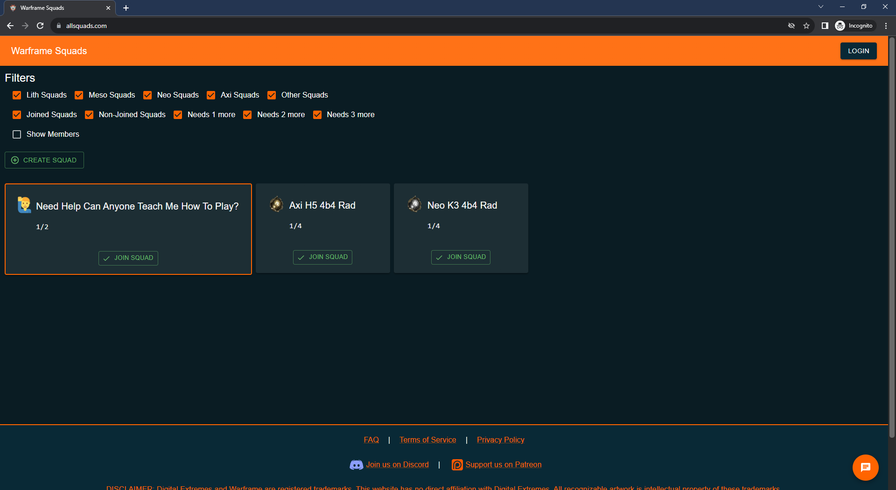The image size is (896, 490).
Task: Uncheck the Meso Squads filter
Action: coord(79,95)
